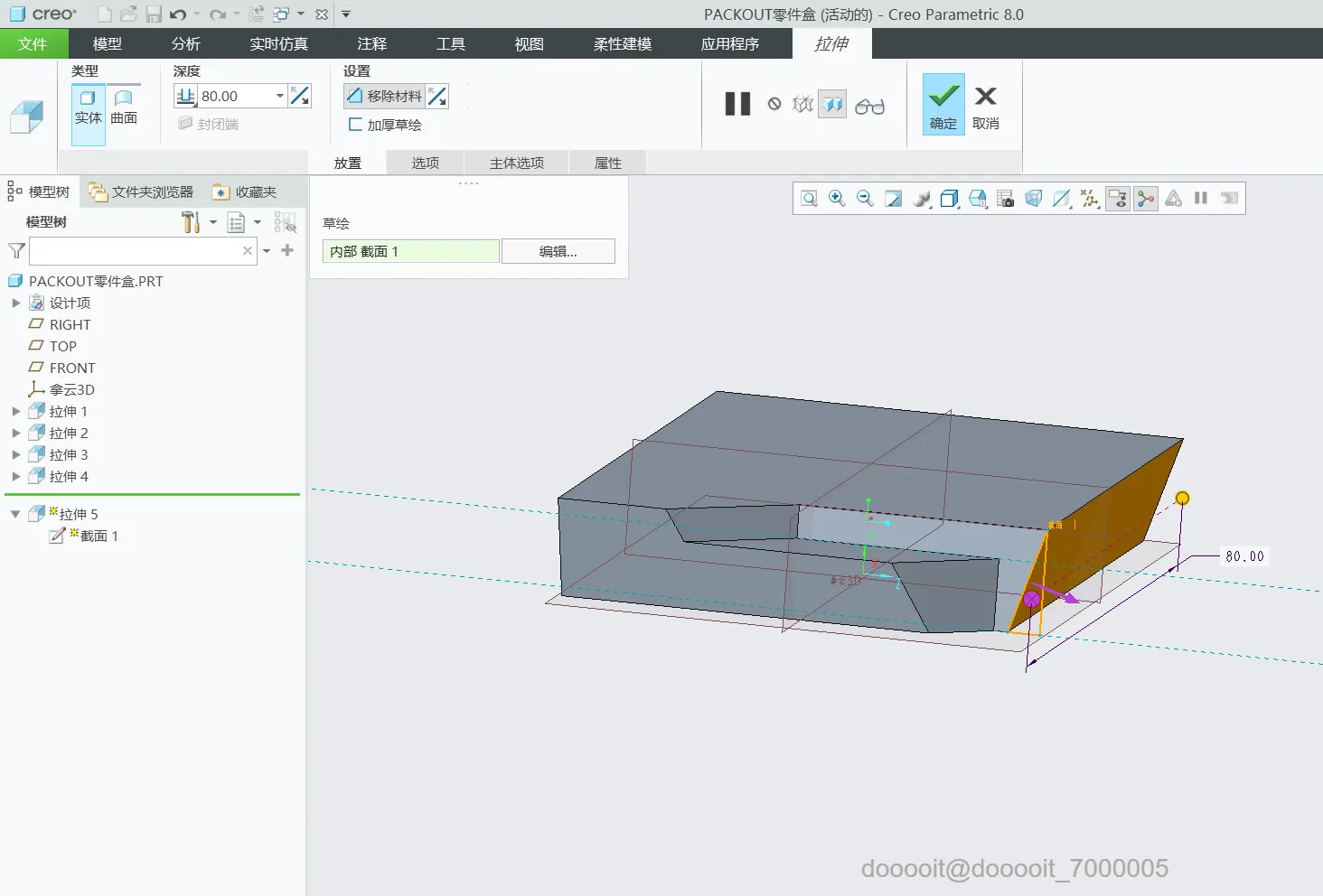
Task: Expand the 拉伸 1 tree node
Action: (15, 411)
